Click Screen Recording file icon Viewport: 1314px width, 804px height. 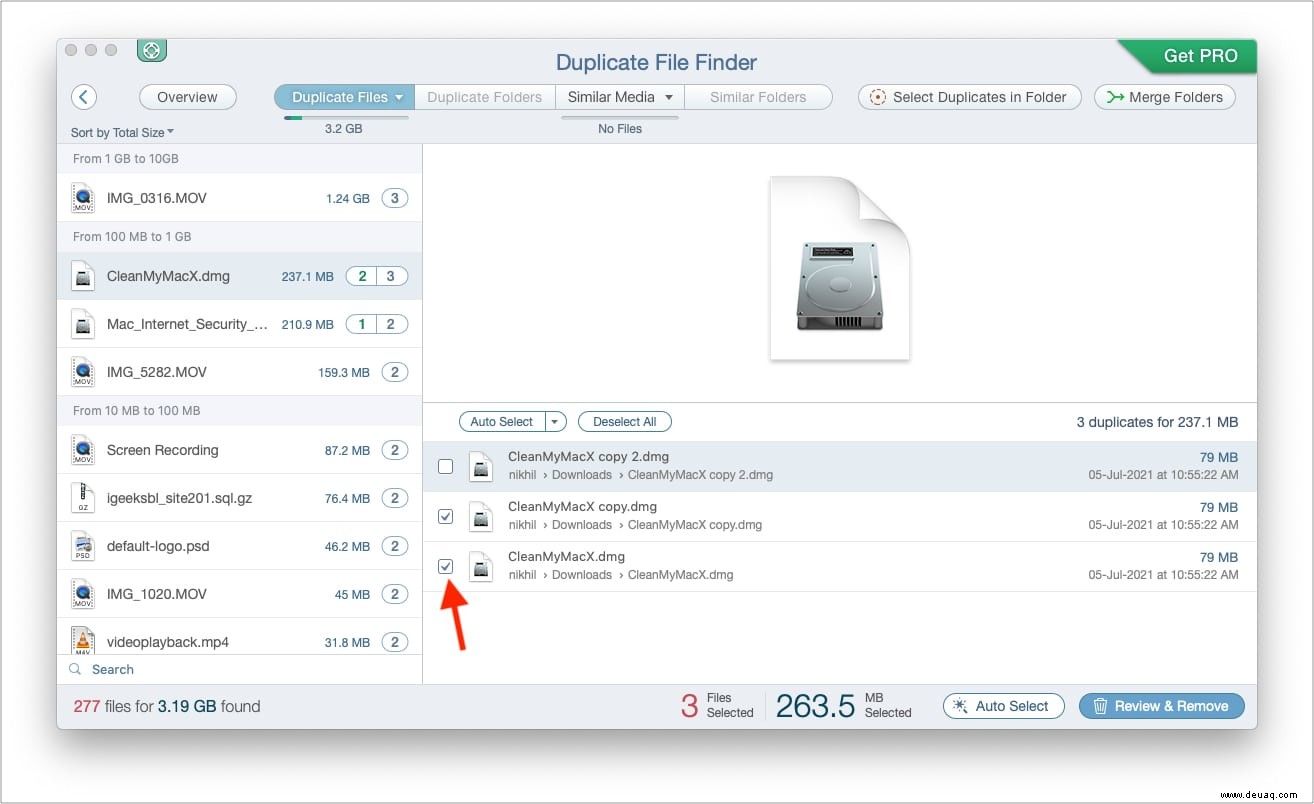pyautogui.click(x=83, y=450)
